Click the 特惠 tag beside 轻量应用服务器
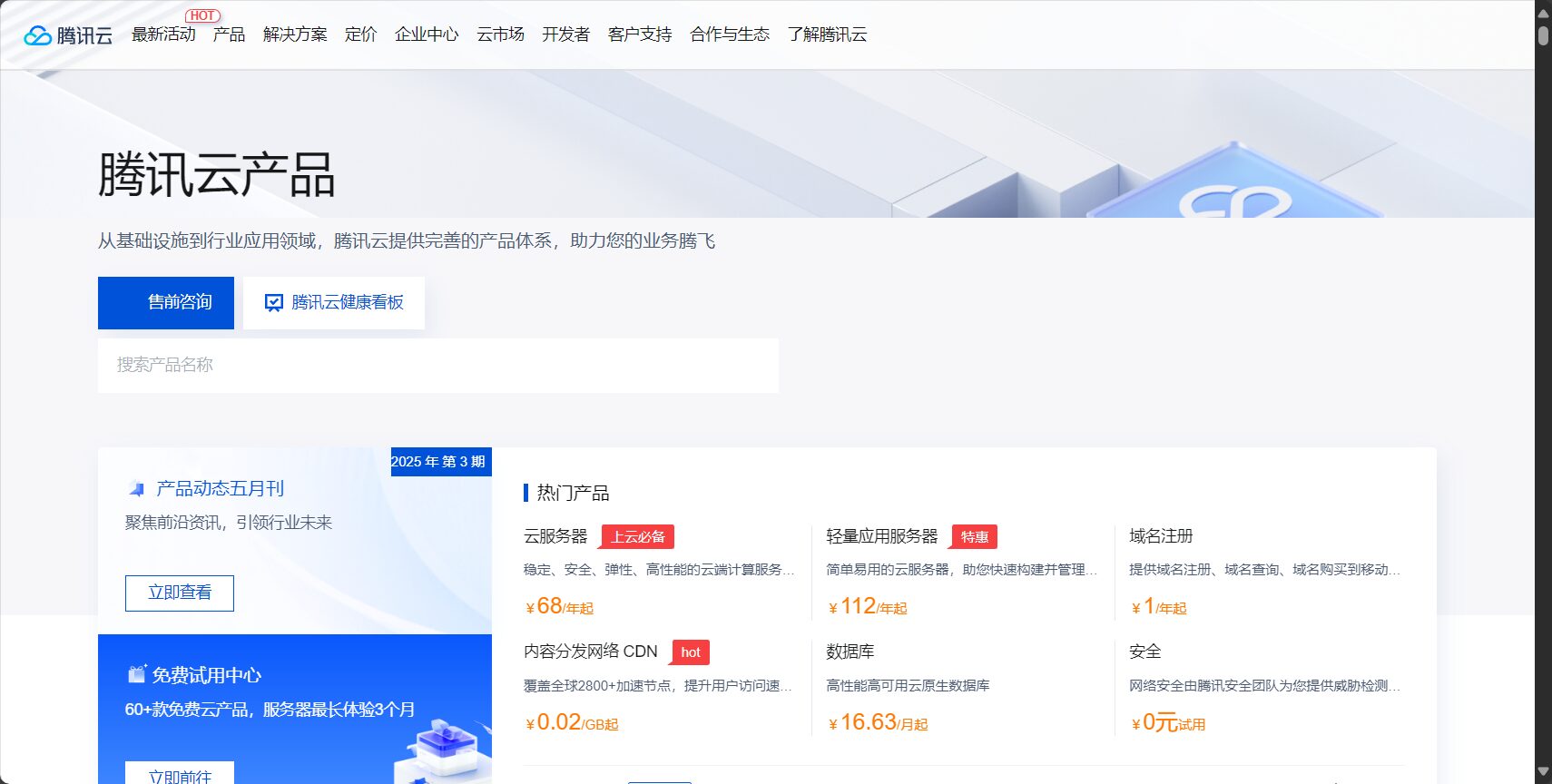 pos(975,537)
